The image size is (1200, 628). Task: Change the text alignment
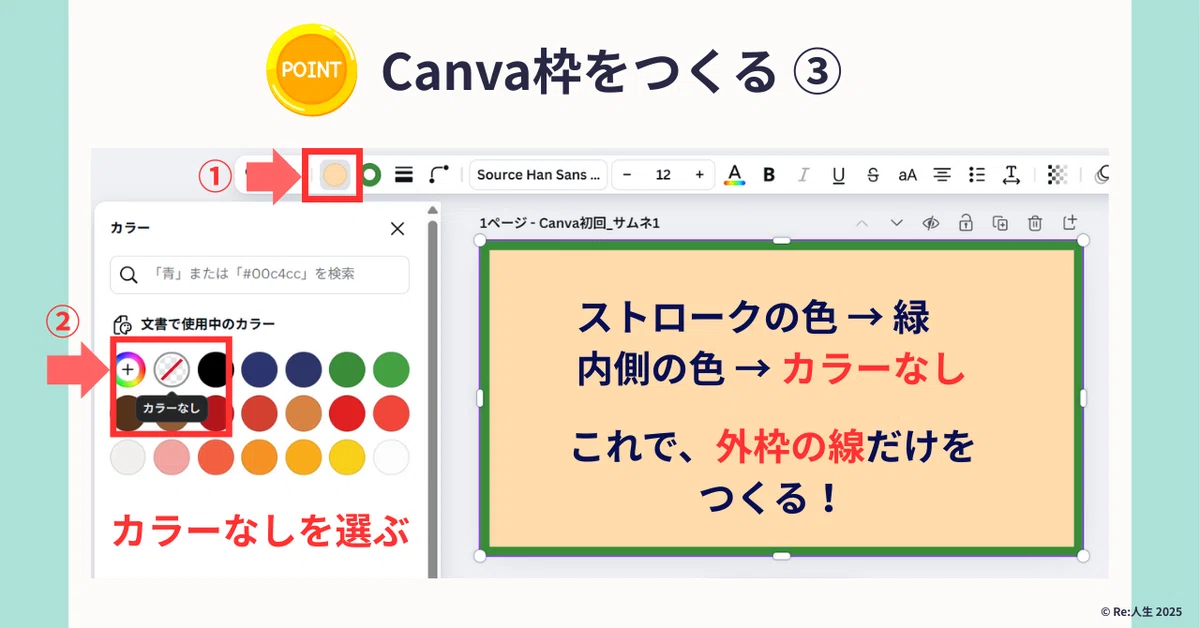click(942, 175)
